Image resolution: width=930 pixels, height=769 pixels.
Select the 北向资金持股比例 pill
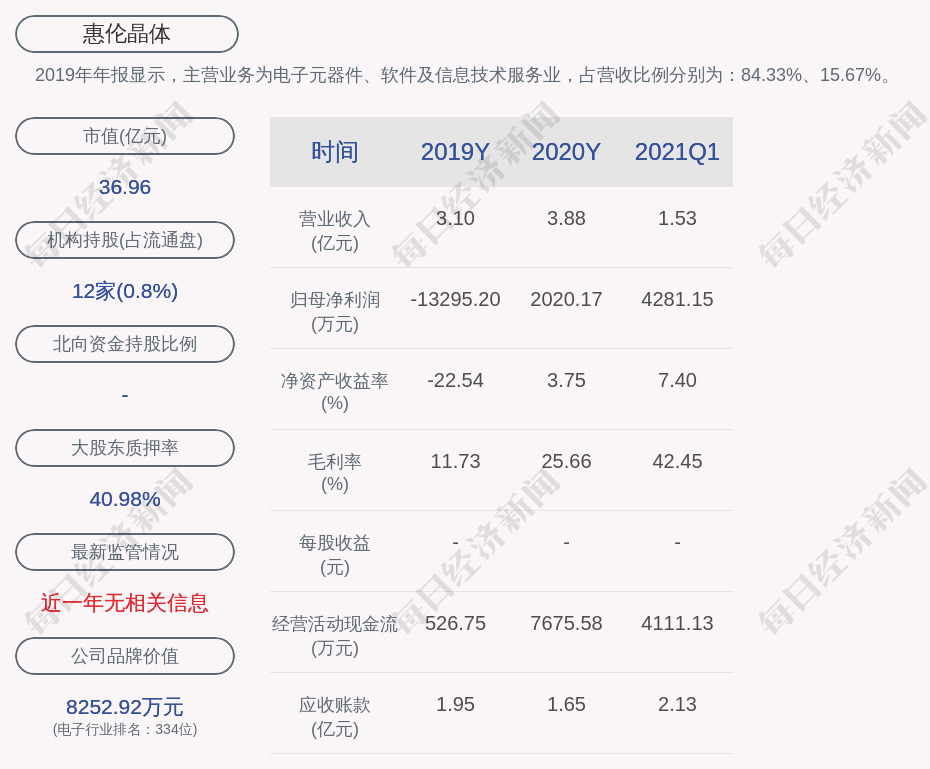[x=125, y=344]
